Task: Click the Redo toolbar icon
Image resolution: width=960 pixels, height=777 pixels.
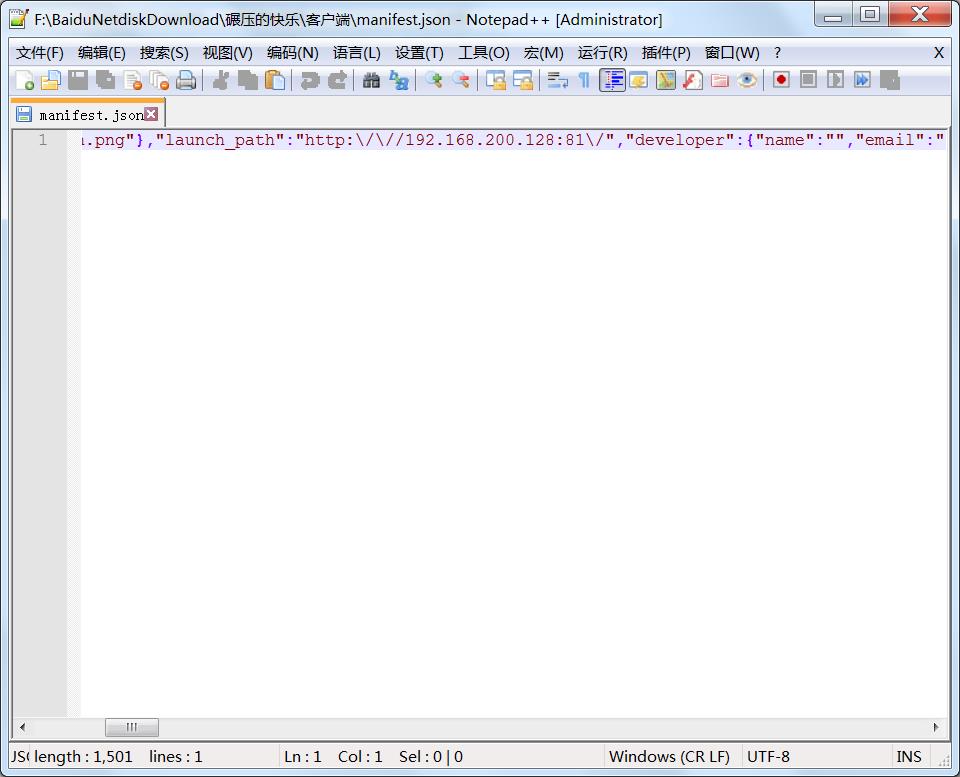Action: tap(337, 80)
